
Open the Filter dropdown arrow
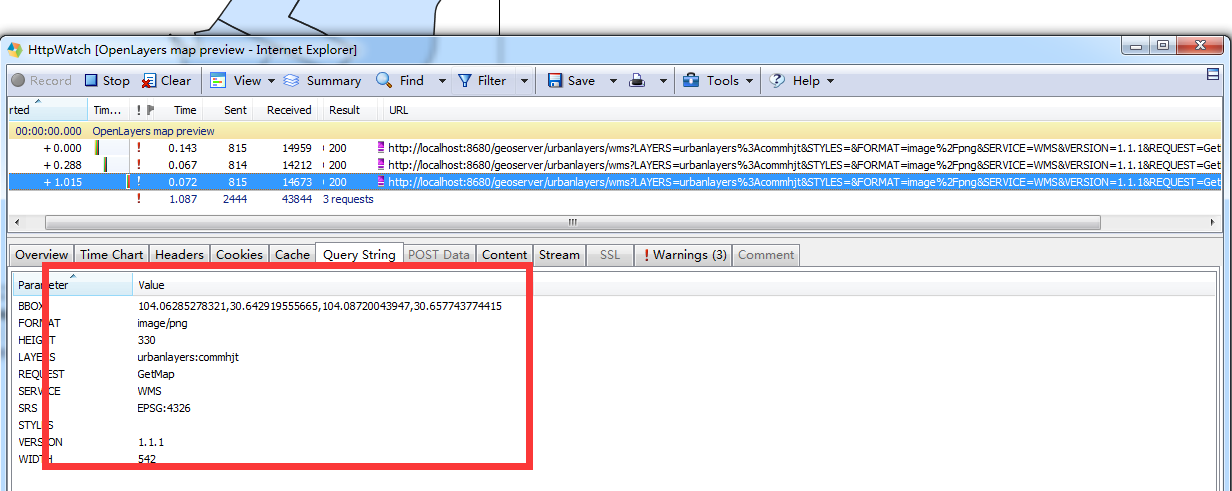[x=524, y=81]
